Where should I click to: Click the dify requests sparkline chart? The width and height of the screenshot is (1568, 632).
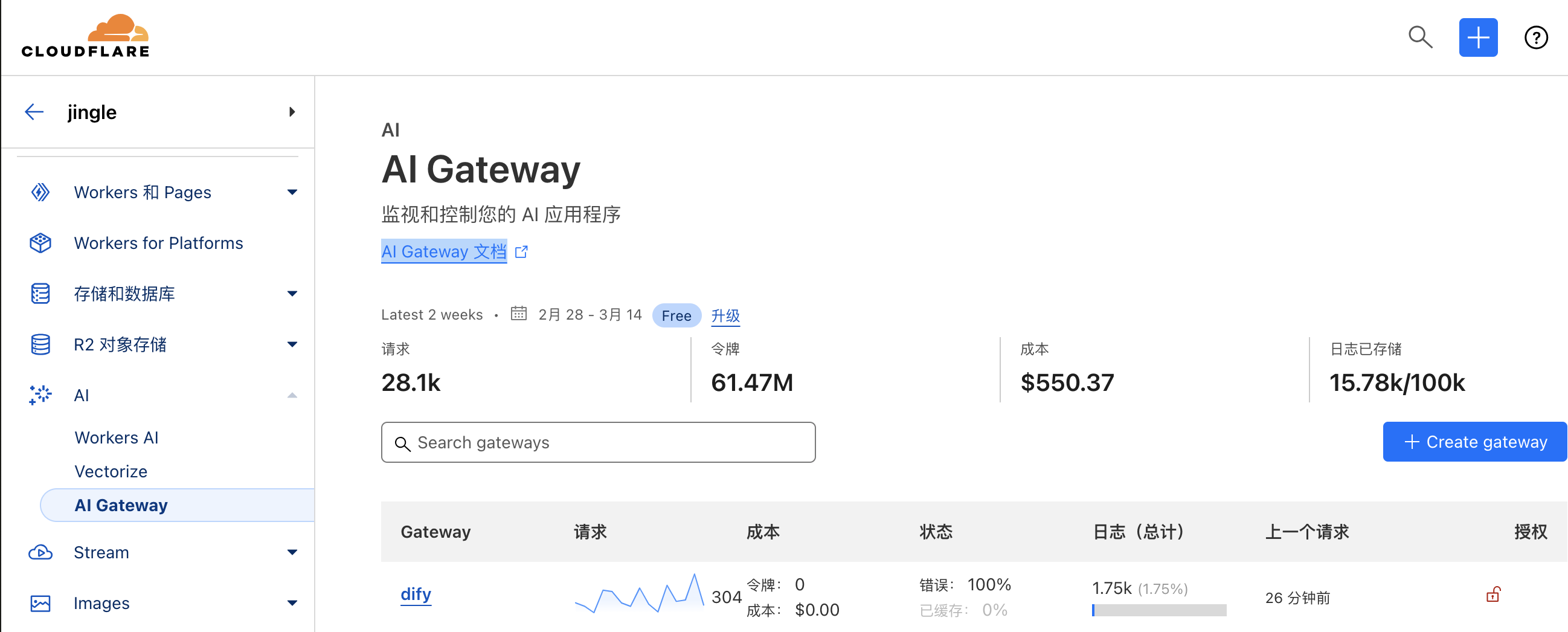640,593
